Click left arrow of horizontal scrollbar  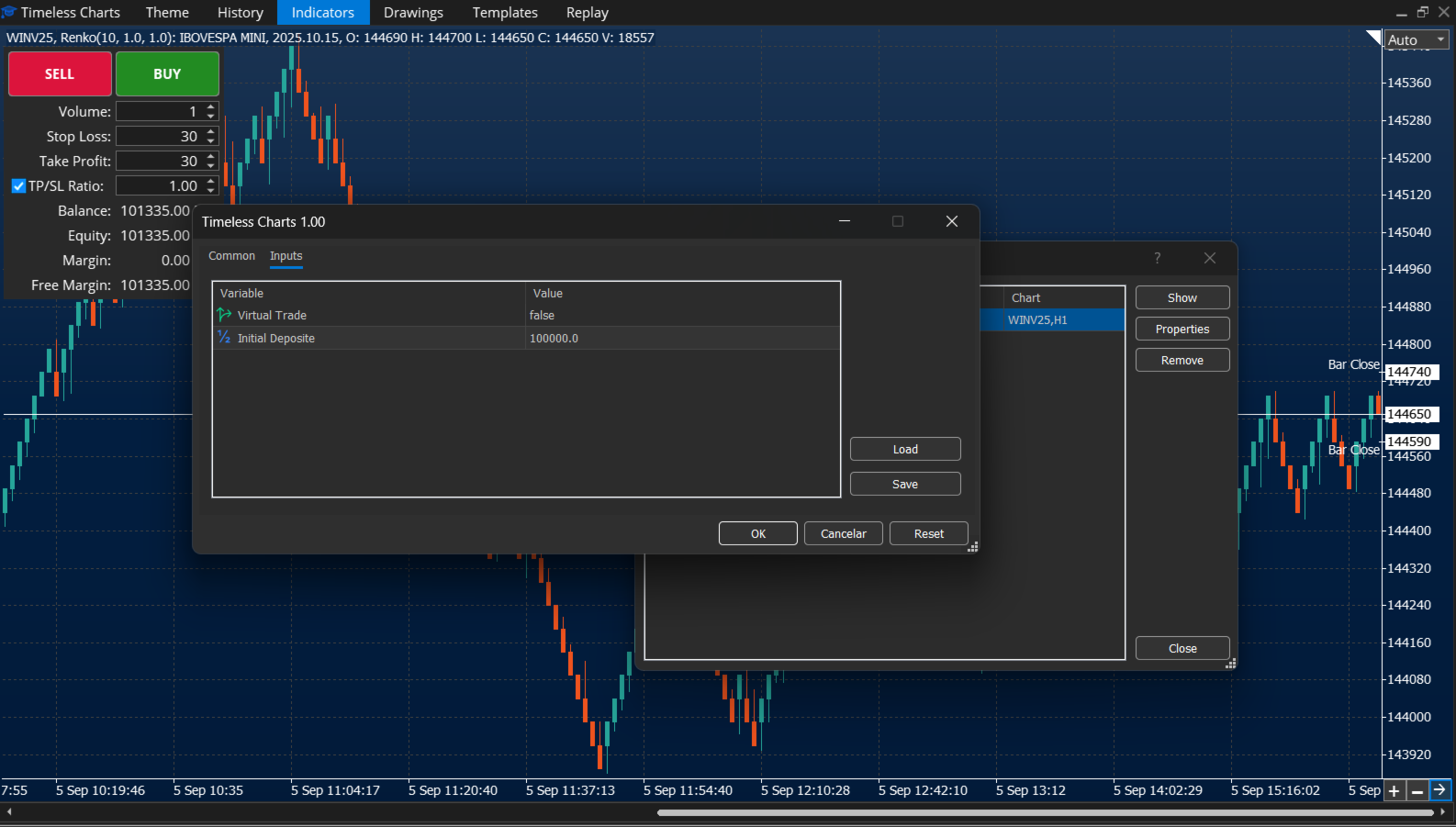click(9, 812)
